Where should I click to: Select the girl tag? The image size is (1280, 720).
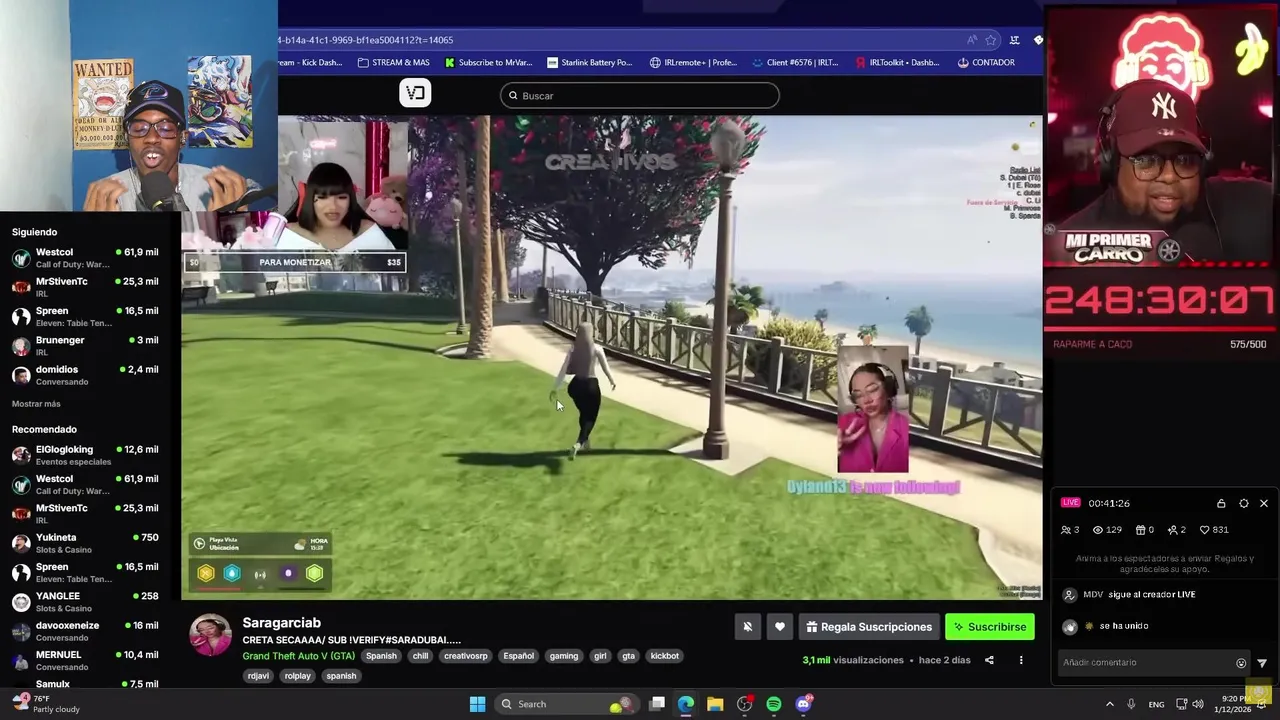600,656
